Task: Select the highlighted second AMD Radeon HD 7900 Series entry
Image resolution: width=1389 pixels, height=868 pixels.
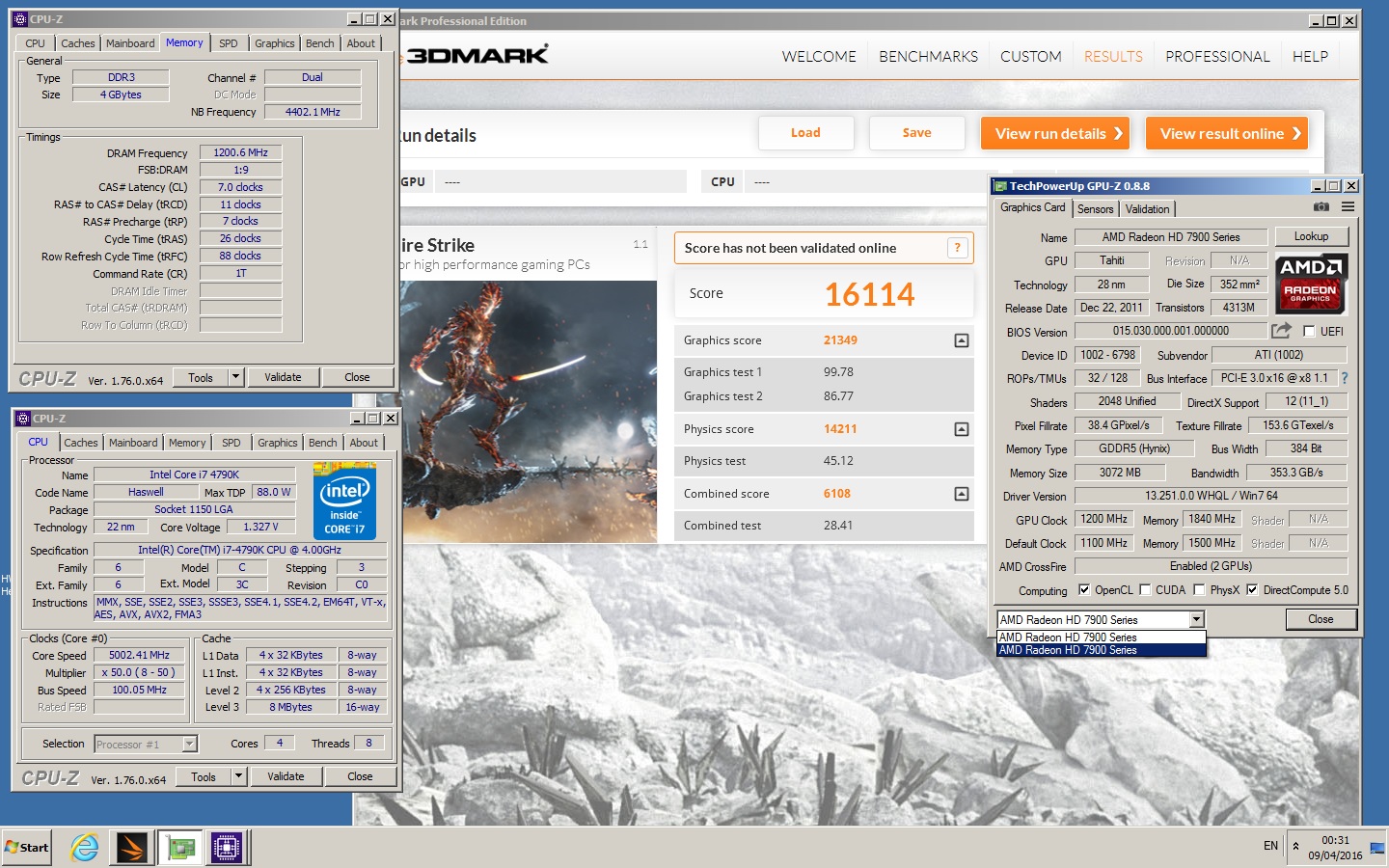Action: pos(1101,650)
